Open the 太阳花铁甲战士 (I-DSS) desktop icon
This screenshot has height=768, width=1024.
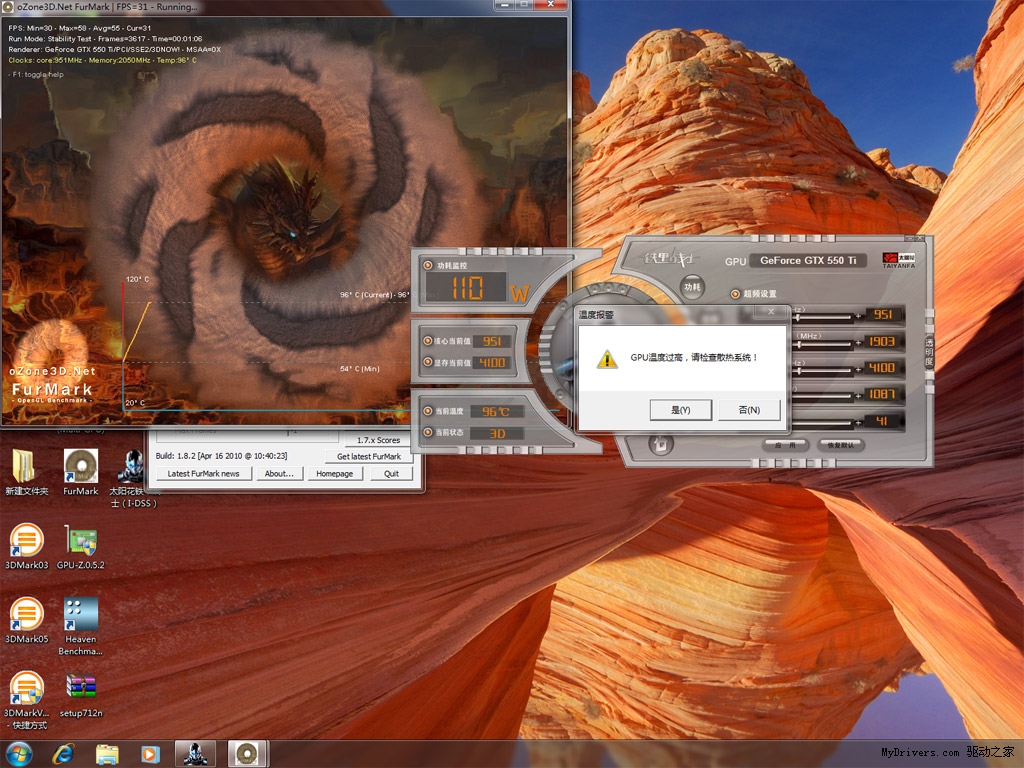click(x=134, y=479)
